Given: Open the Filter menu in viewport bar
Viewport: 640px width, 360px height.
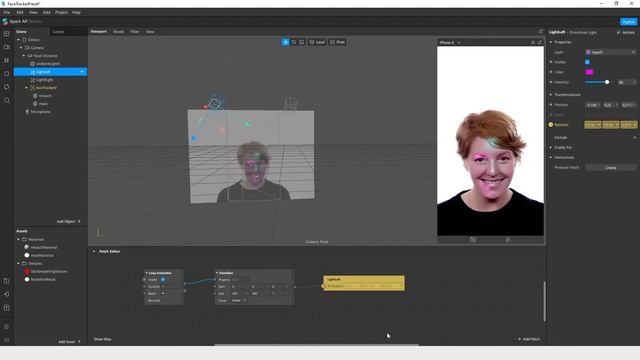Looking at the screenshot, I should click(x=134, y=31).
